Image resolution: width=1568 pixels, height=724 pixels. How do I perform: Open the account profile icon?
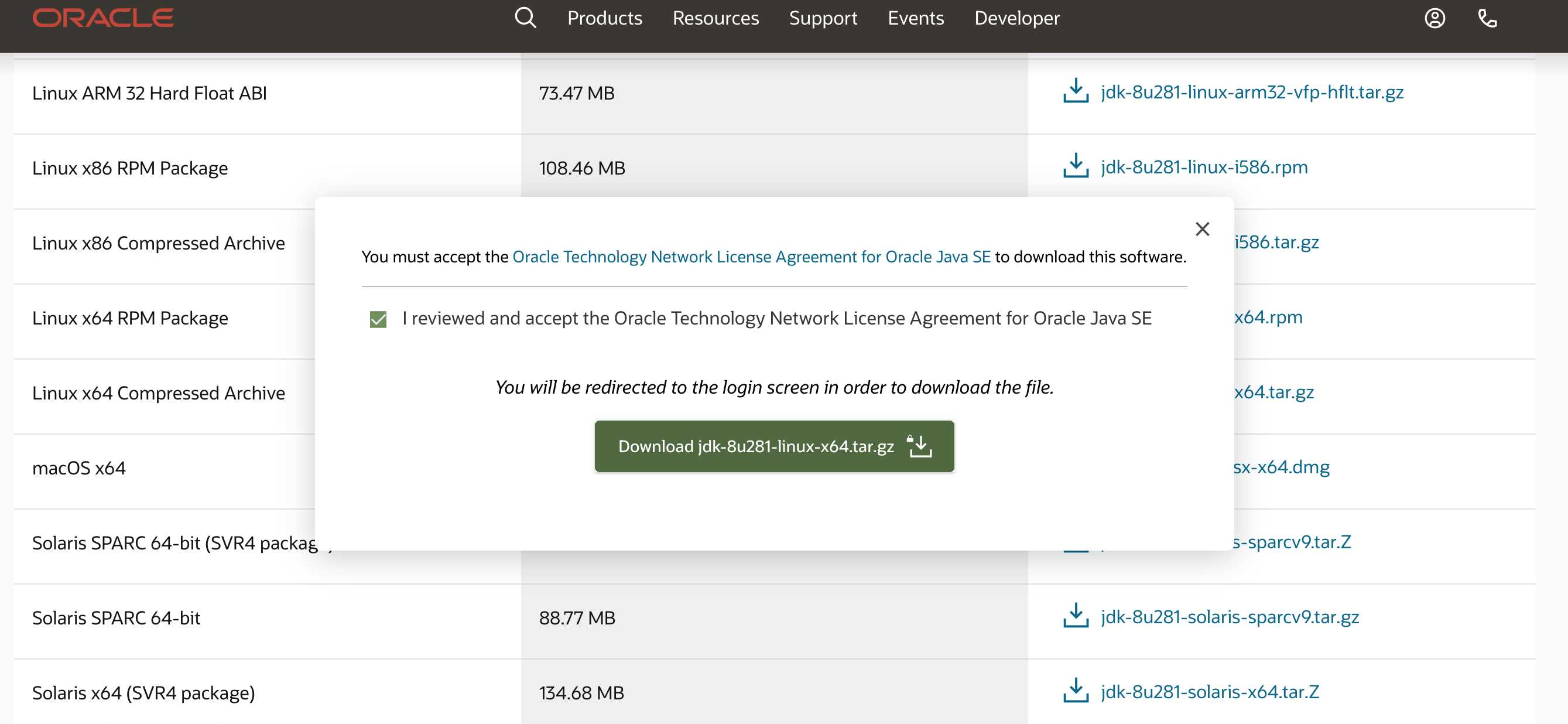(1435, 18)
